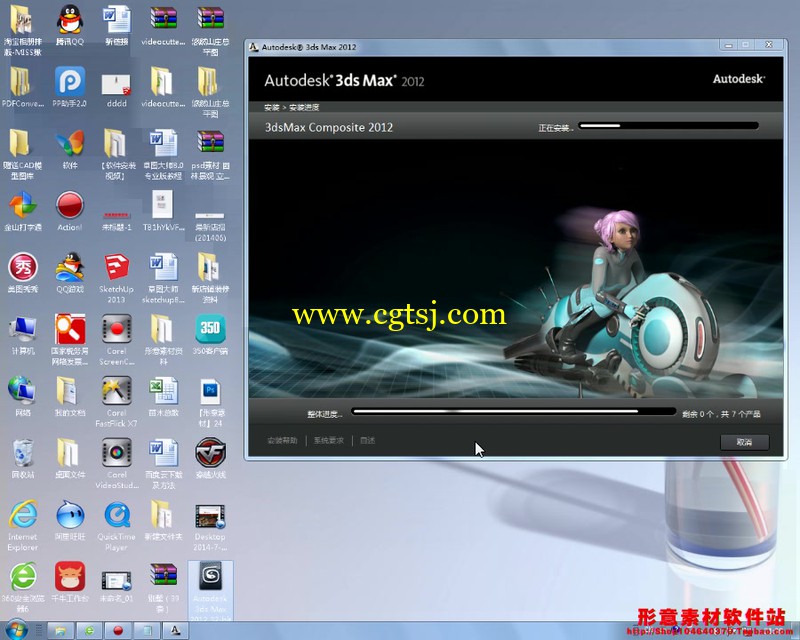Launch SketchUp 2013 from the desktop
Viewport: 800px width, 640px height.
click(116, 277)
